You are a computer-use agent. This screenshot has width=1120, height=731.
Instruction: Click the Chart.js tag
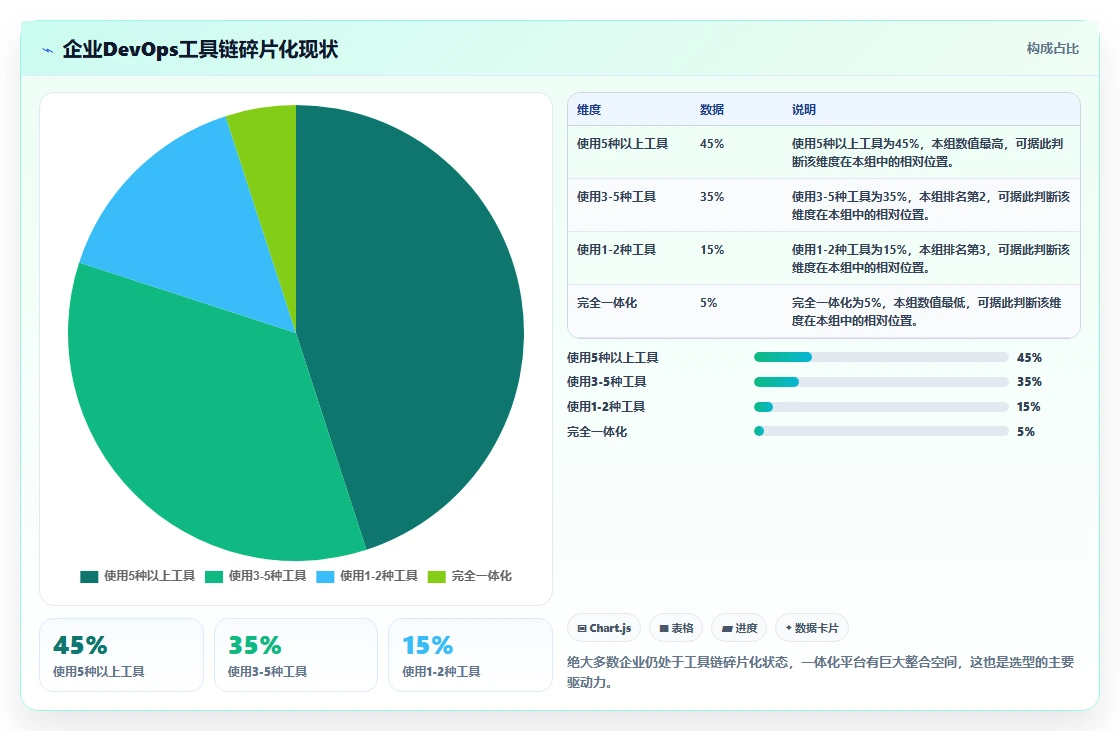tap(604, 628)
